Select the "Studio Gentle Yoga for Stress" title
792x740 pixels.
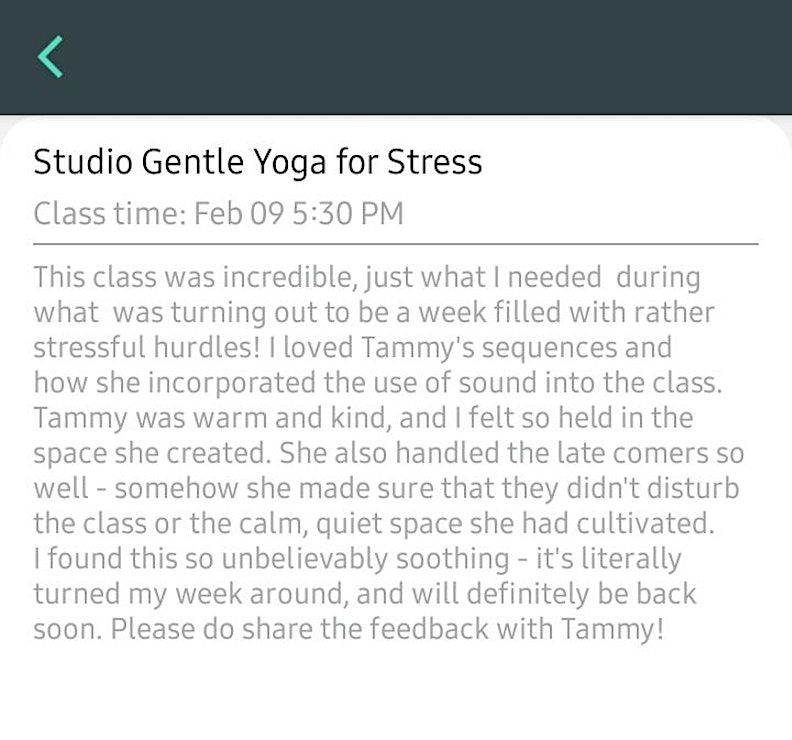coord(257,162)
